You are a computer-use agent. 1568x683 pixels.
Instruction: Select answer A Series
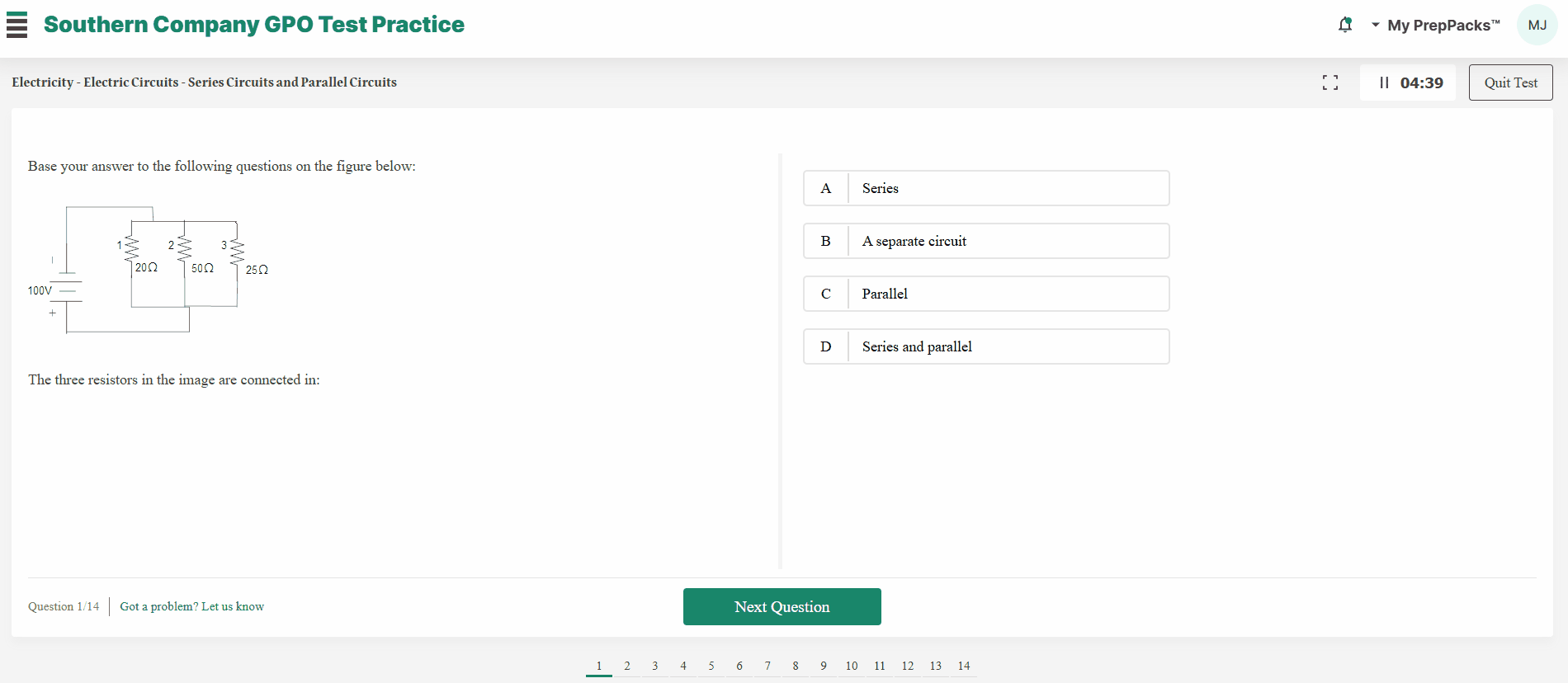[x=986, y=188]
